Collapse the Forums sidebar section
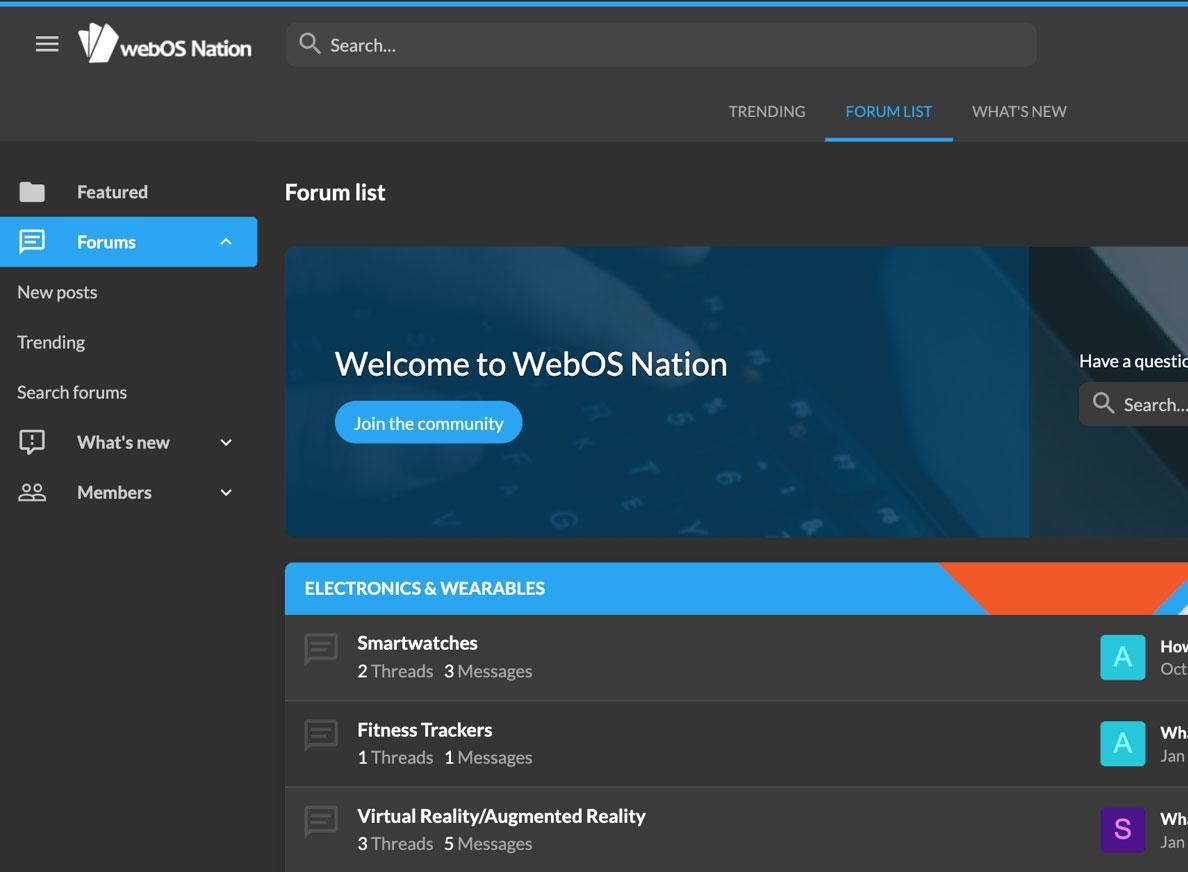The image size is (1188, 872). click(x=226, y=242)
